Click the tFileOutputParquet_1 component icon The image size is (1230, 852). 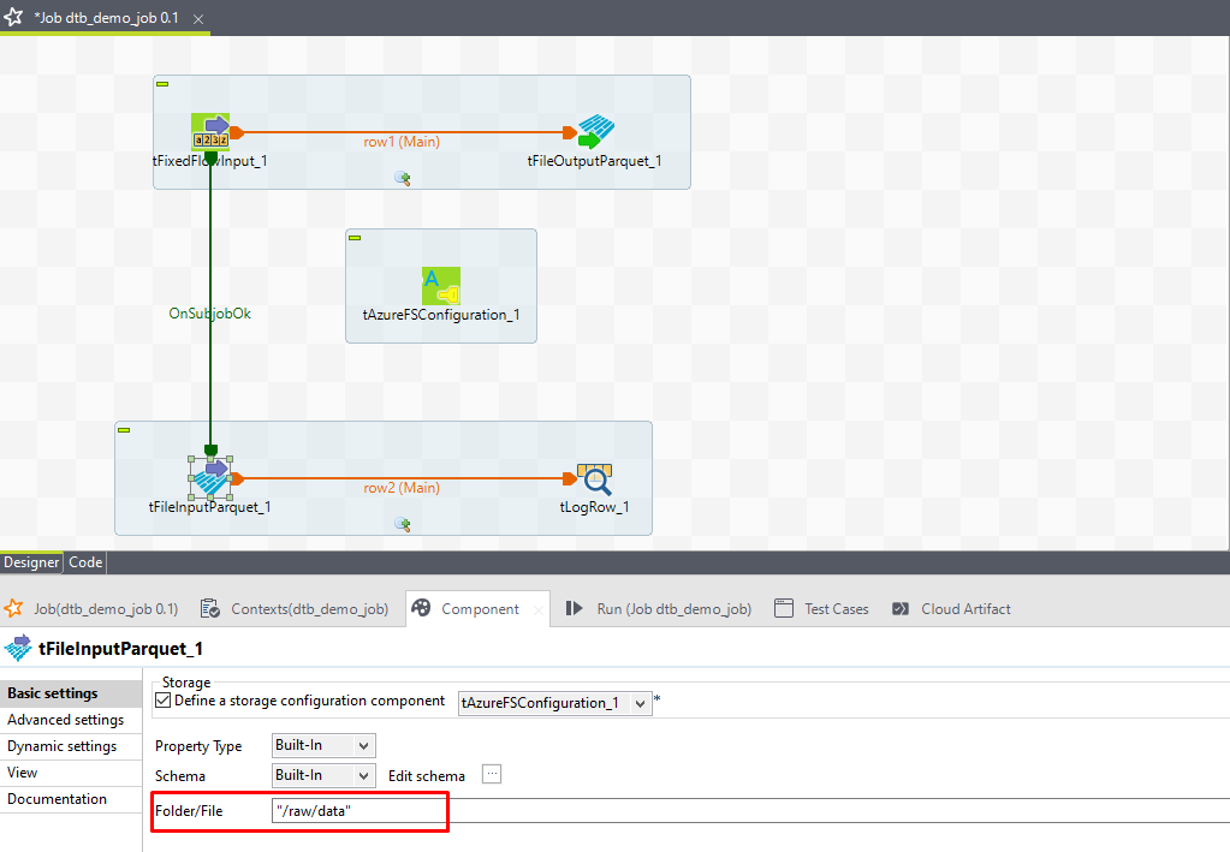[596, 131]
